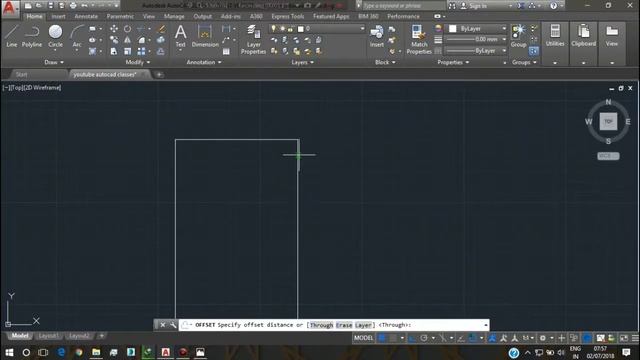Click the Group tool

click(x=518, y=36)
